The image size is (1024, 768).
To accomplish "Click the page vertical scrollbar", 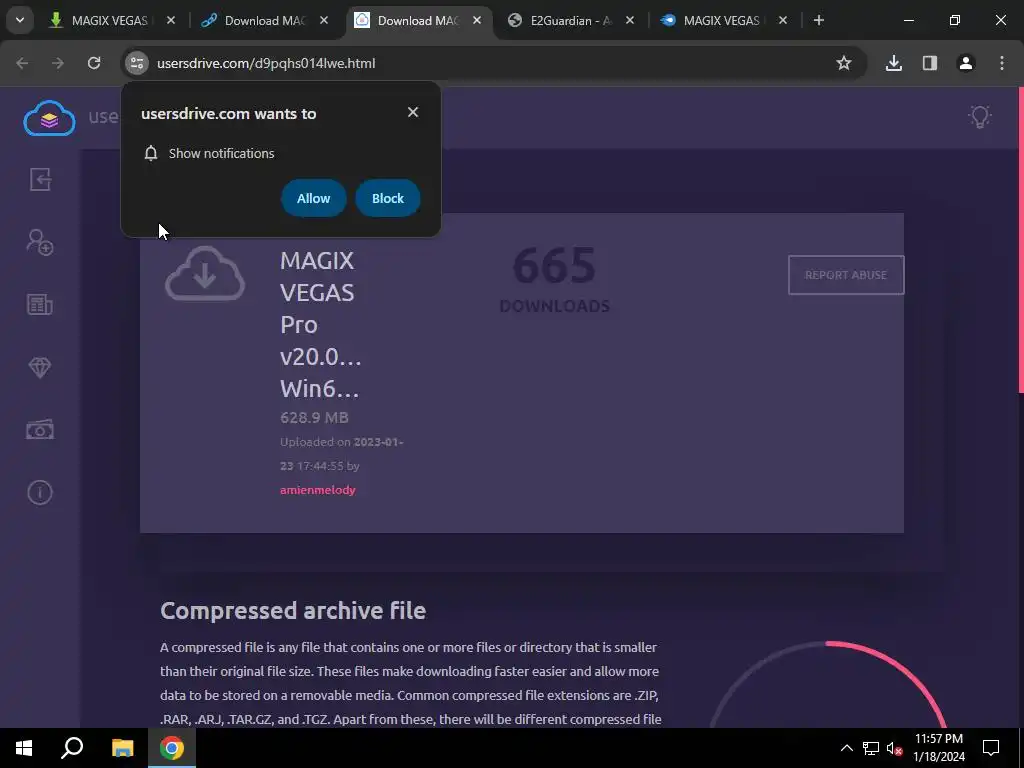I will 1021,240.
